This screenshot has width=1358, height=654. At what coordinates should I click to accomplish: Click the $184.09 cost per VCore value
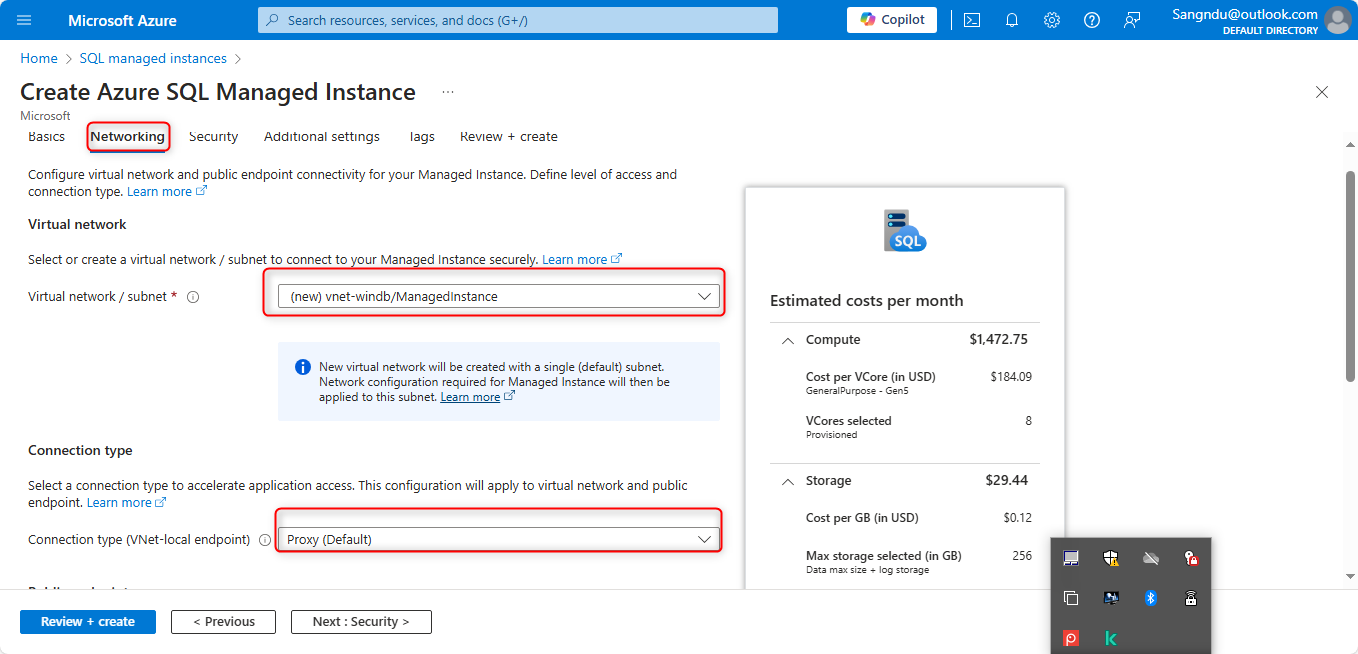[x=1010, y=377]
